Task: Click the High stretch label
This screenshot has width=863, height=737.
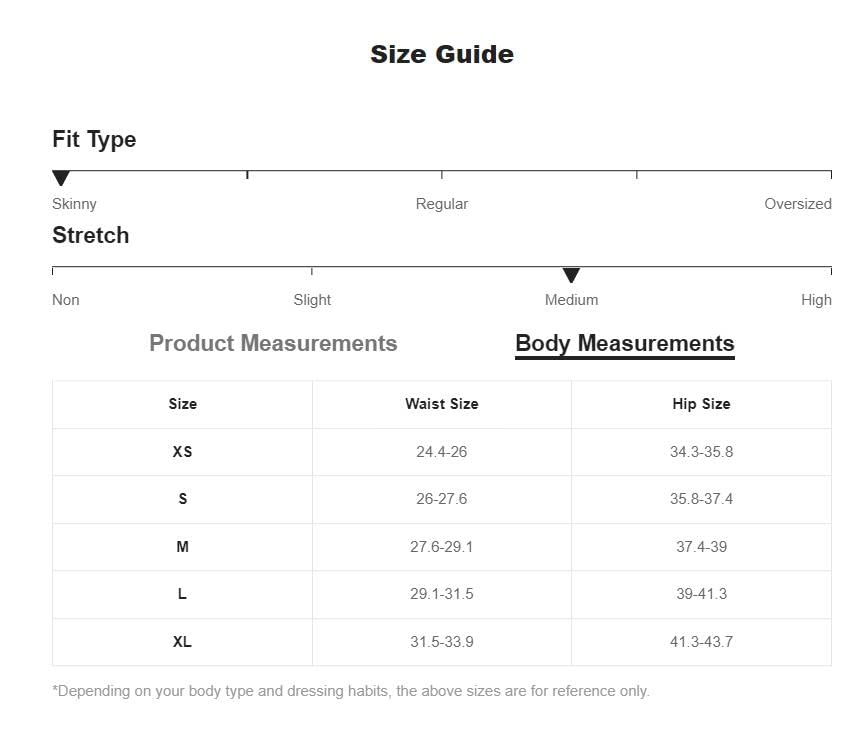Action: coord(816,300)
